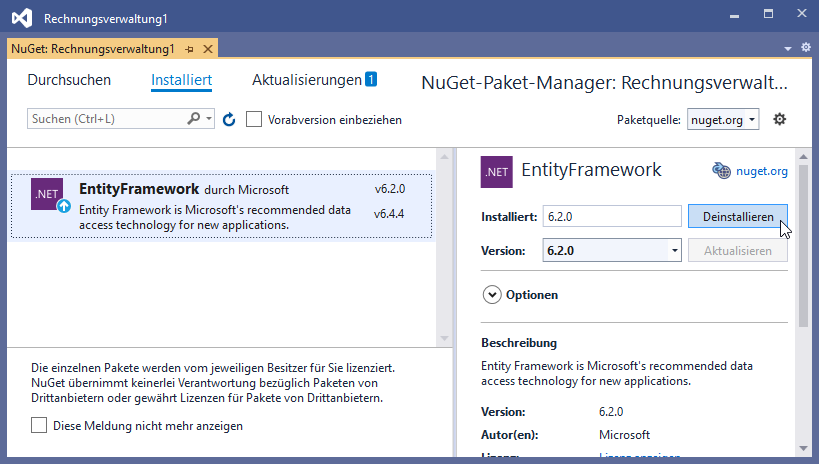Enable Vorabversion einbeziehen checkbox
The height and width of the screenshot is (464, 819).
click(254, 119)
